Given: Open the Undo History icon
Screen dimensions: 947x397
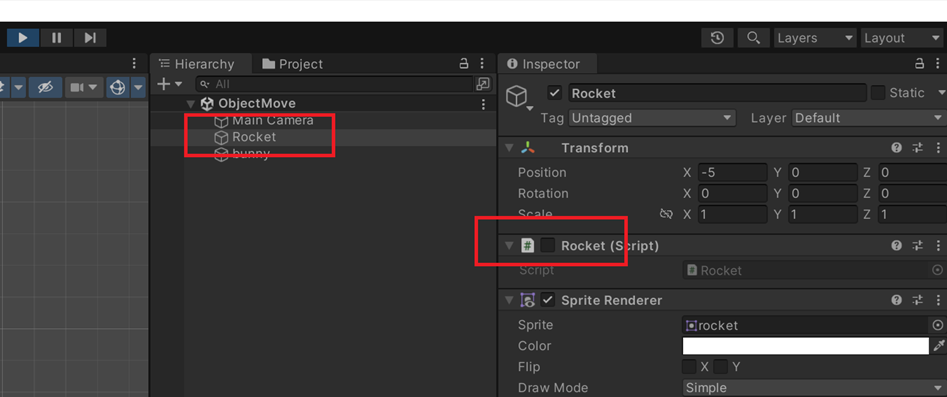Looking at the screenshot, I should tap(717, 38).
